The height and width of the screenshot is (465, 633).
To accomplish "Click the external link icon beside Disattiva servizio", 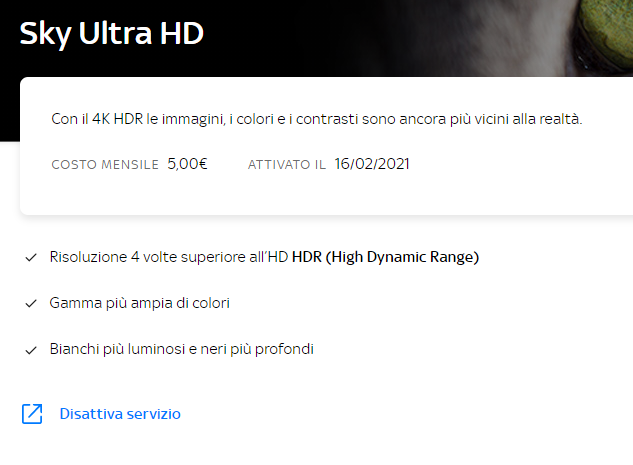I will pos(32,414).
